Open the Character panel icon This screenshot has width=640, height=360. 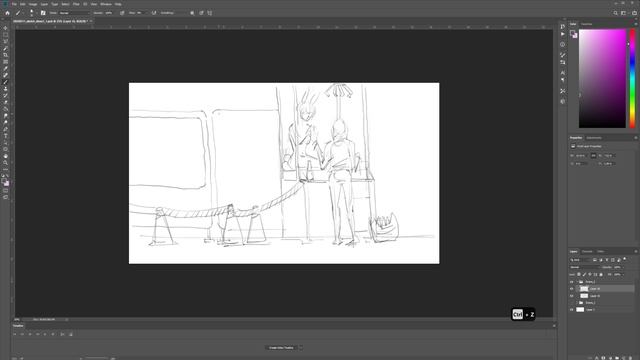click(x=563, y=73)
